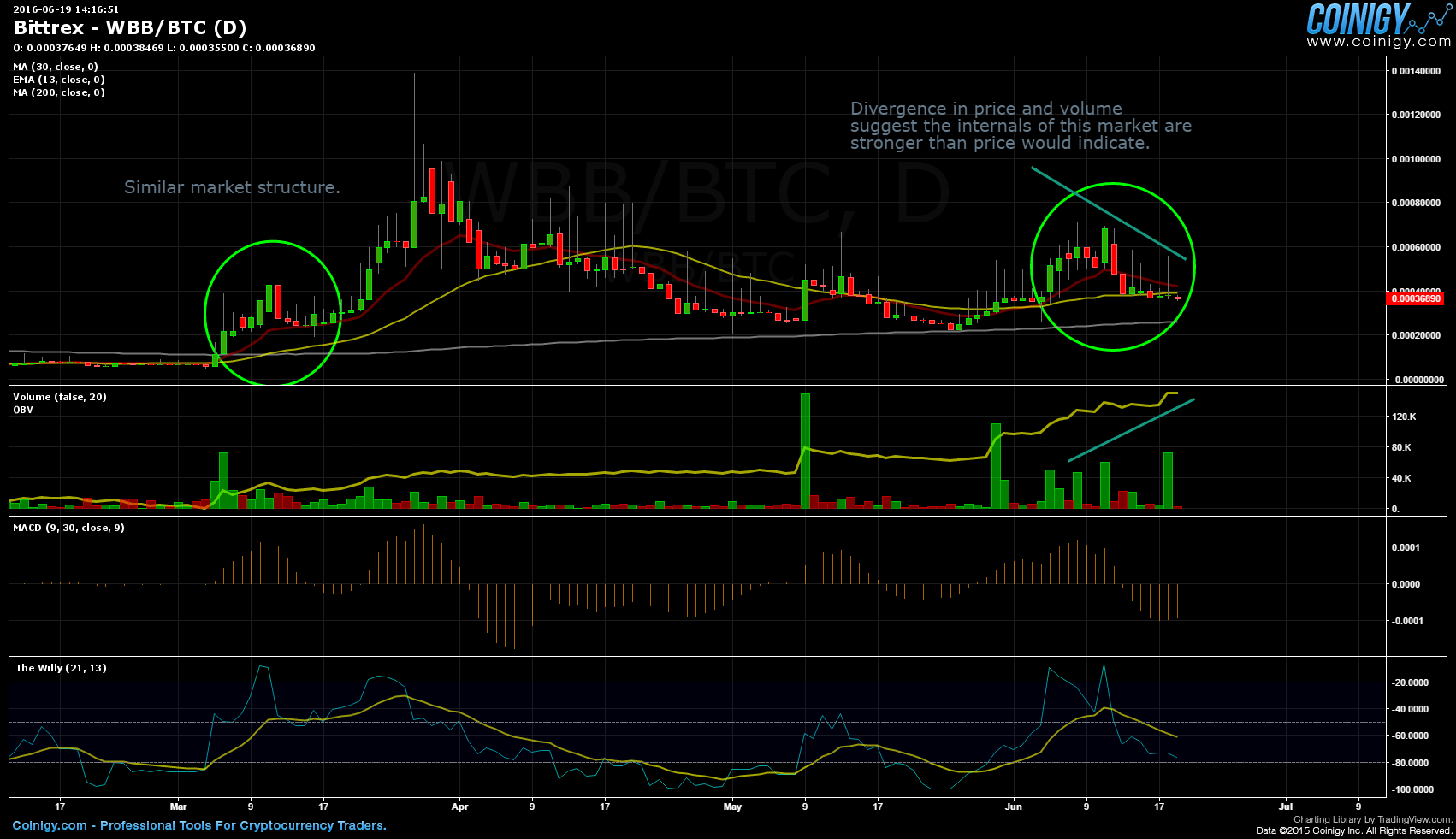This screenshot has height=839, width=1456.
Task: Click the red current price tag 0.00036890
Action: [x=1416, y=298]
